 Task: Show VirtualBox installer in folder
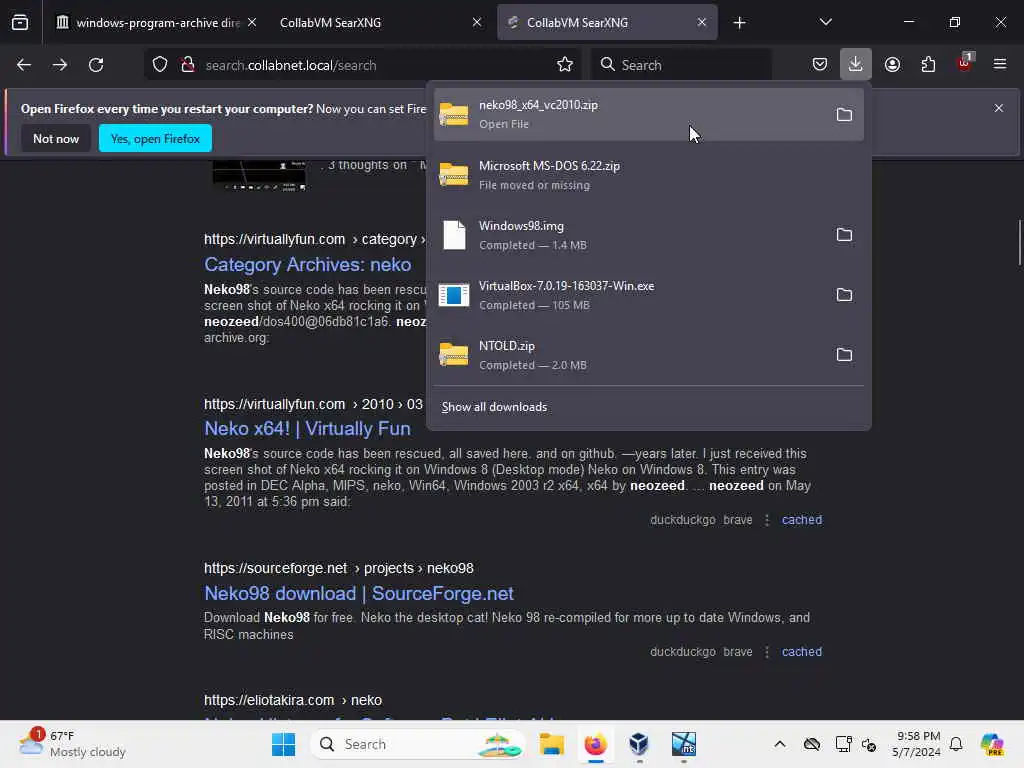tap(844, 295)
